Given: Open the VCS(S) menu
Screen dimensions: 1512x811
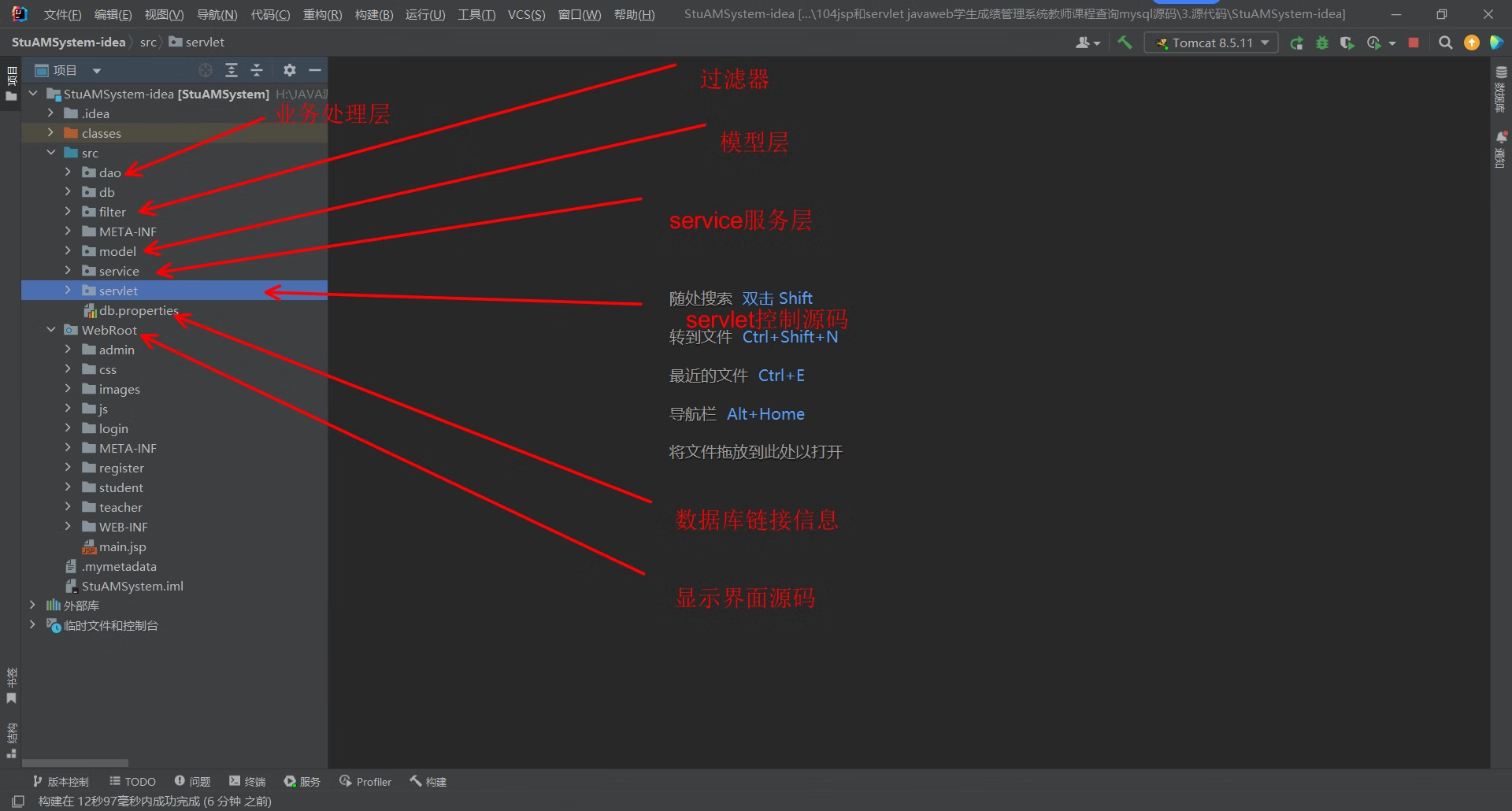Looking at the screenshot, I should [526, 14].
